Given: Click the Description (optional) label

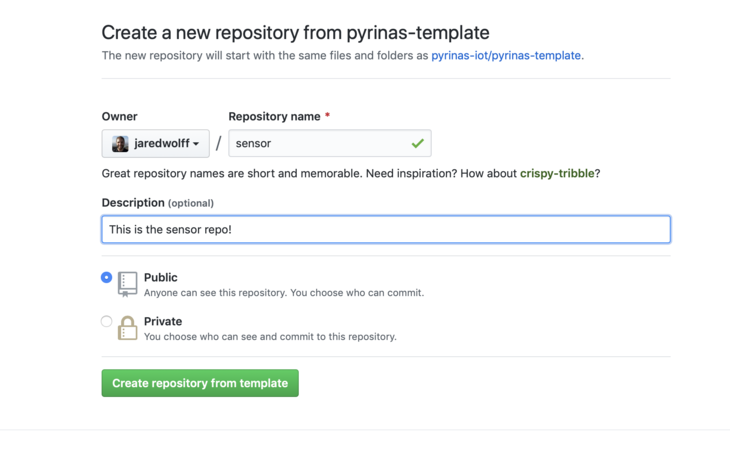Looking at the screenshot, I should click(157, 203).
